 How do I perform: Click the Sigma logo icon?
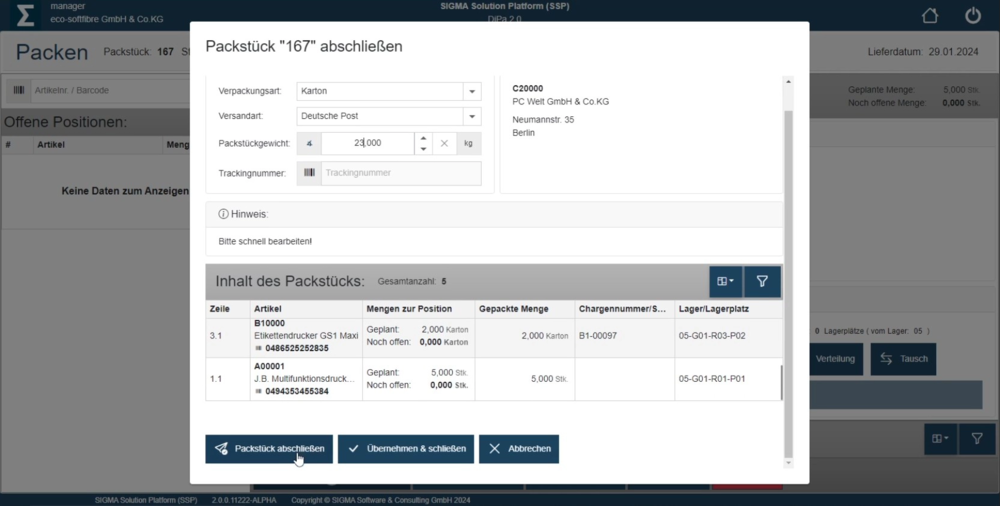coord(27,15)
